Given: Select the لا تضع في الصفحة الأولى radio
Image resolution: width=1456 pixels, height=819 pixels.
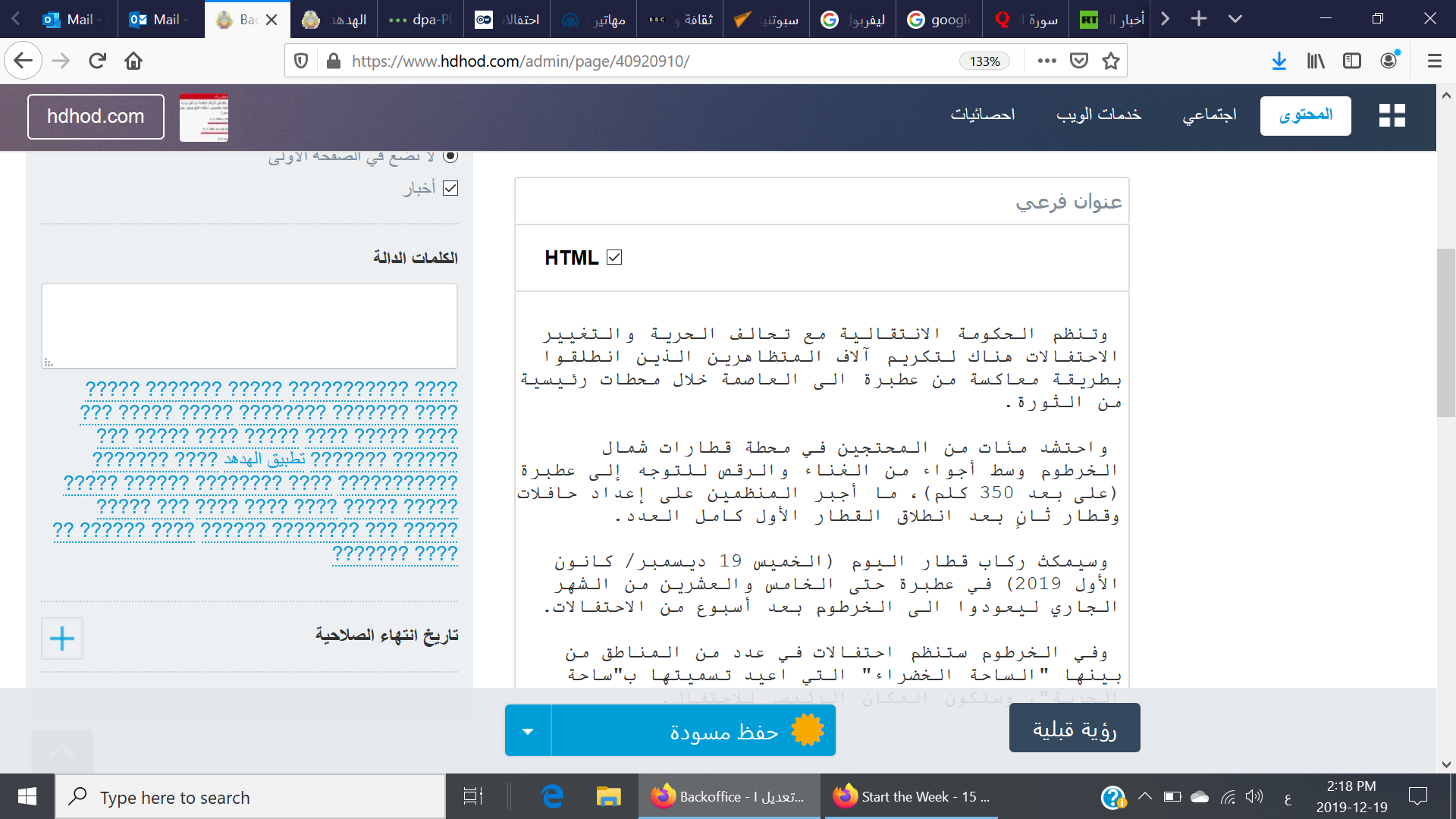Looking at the screenshot, I should tap(450, 156).
